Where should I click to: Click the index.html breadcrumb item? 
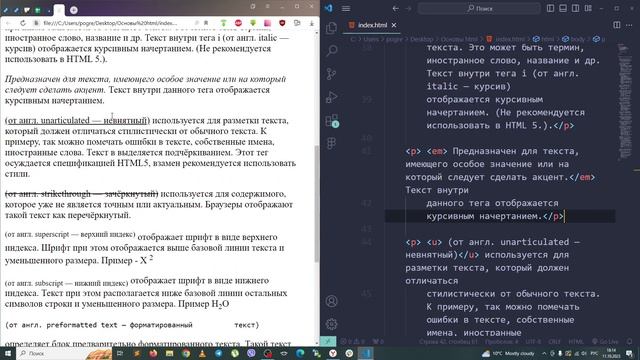coord(506,39)
